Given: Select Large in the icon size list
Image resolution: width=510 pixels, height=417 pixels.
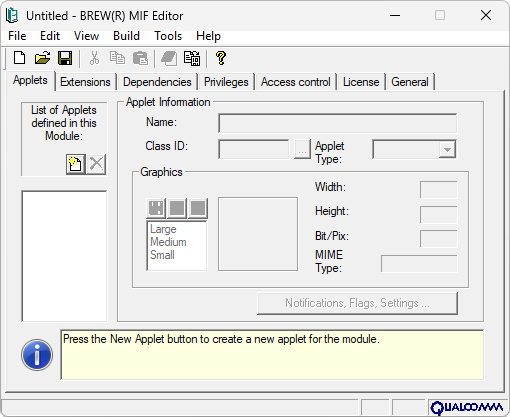Looking at the screenshot, I should (x=163, y=229).
